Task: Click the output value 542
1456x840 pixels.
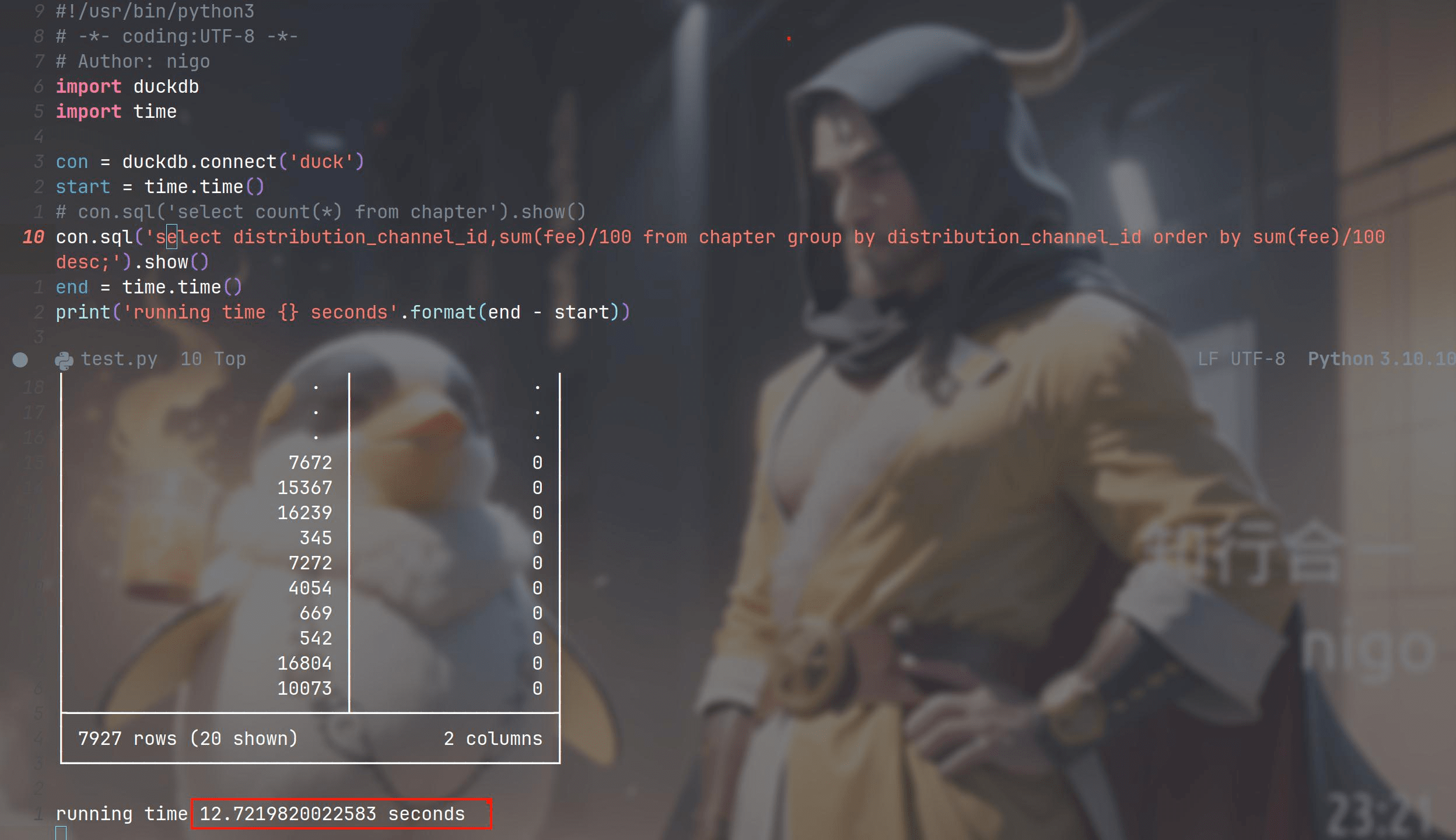Action: coord(316,638)
